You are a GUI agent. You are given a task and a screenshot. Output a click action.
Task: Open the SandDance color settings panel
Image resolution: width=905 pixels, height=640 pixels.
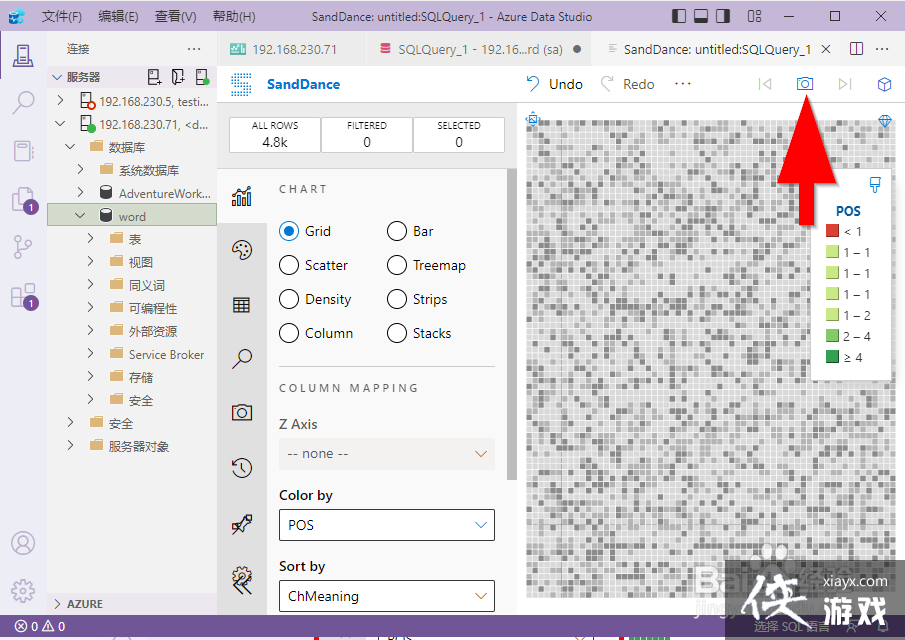pyautogui.click(x=242, y=250)
